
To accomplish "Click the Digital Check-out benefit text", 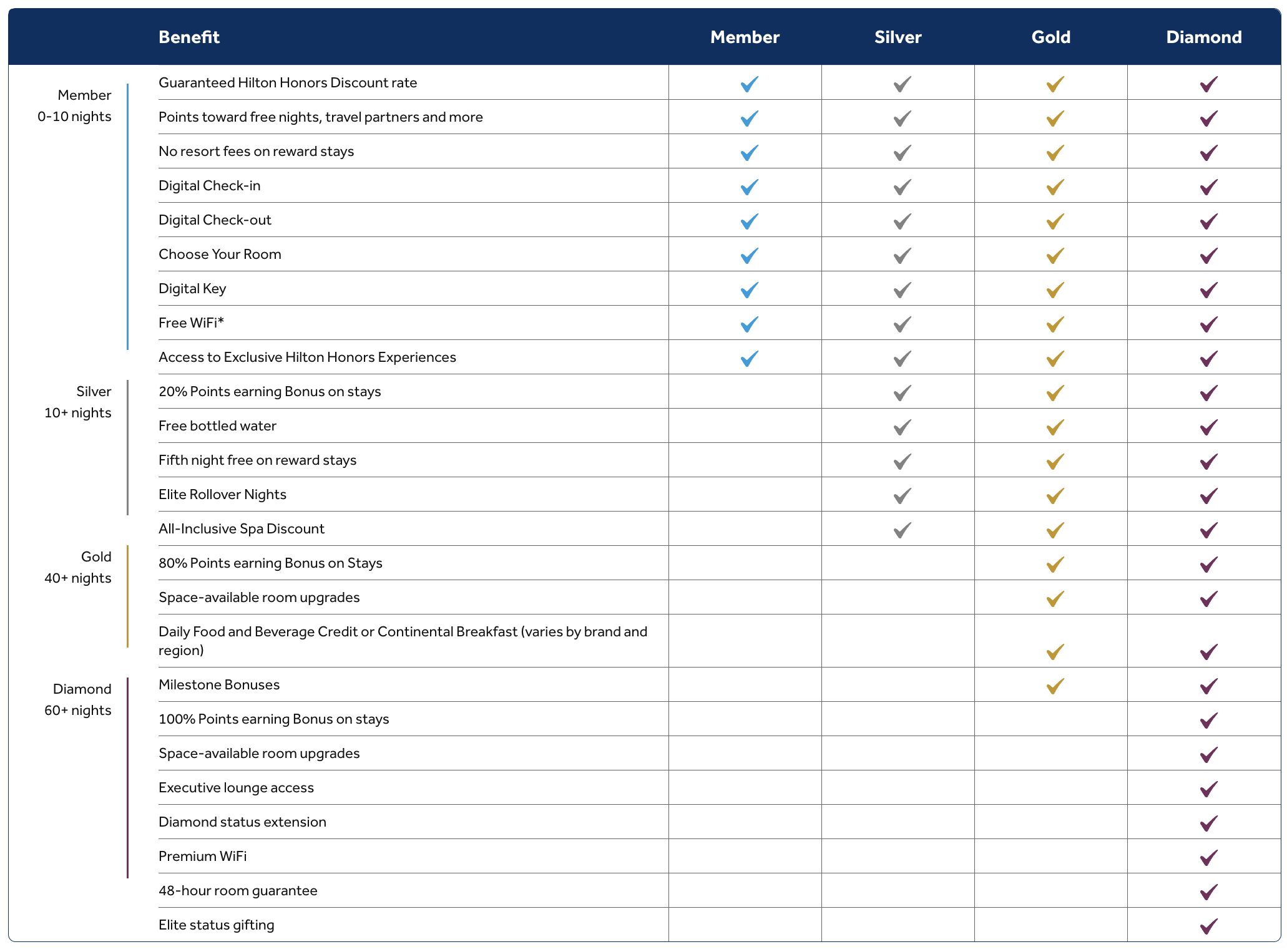I will click(215, 220).
